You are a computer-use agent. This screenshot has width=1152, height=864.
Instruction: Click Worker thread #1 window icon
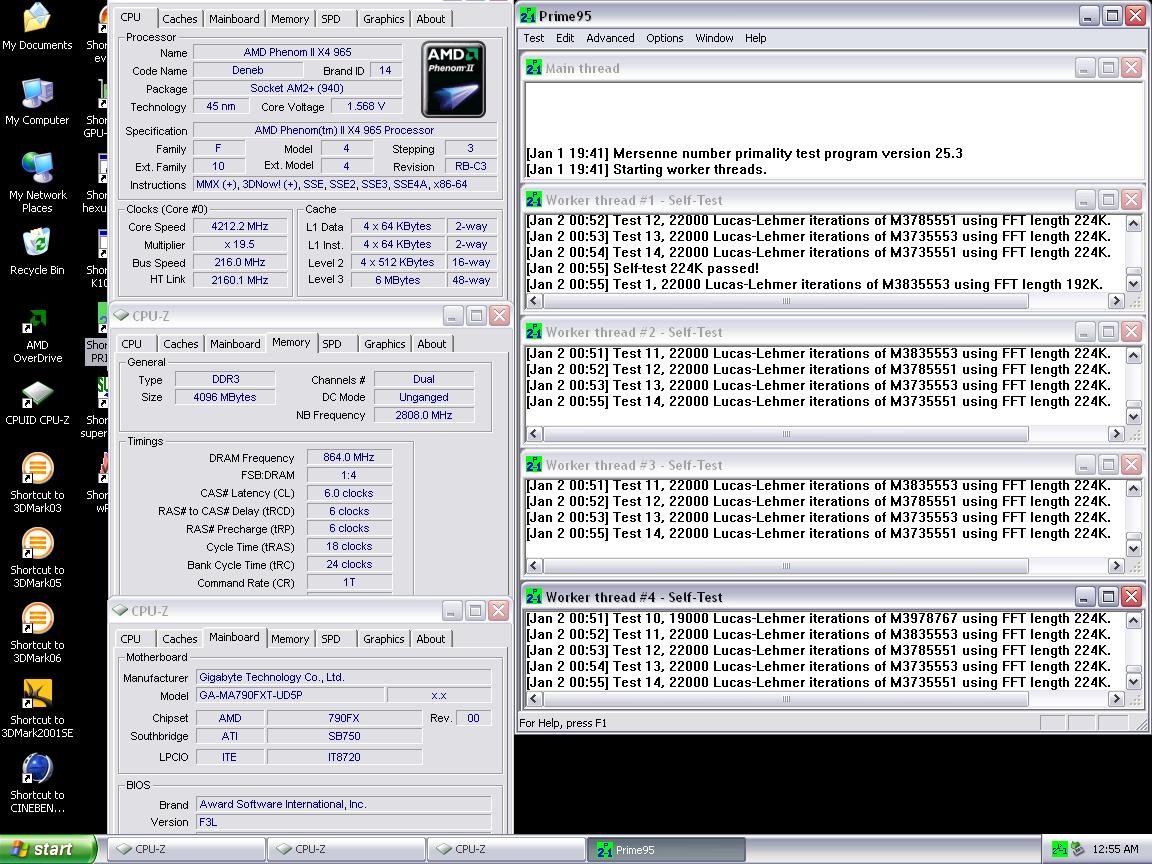pos(534,200)
